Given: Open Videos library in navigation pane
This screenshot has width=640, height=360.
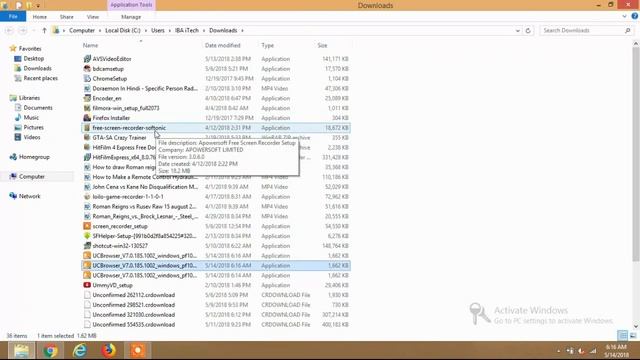Looking at the screenshot, I should (x=31, y=137).
